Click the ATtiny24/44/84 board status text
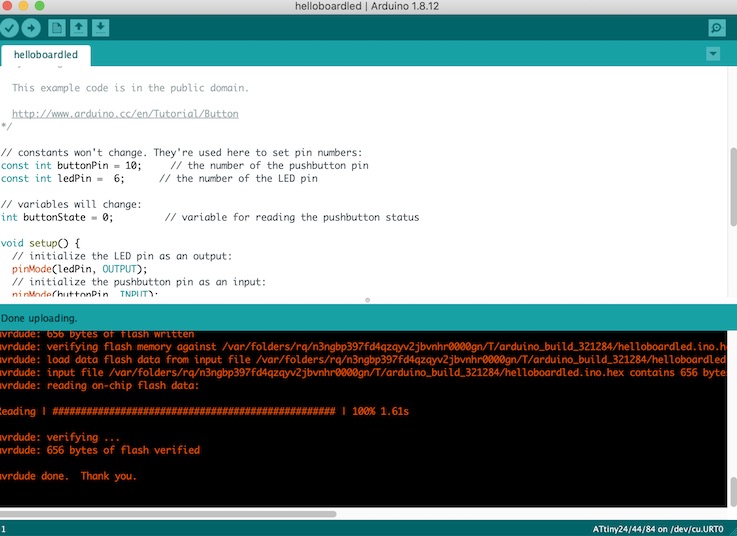The height and width of the screenshot is (536, 737). (x=658, y=529)
